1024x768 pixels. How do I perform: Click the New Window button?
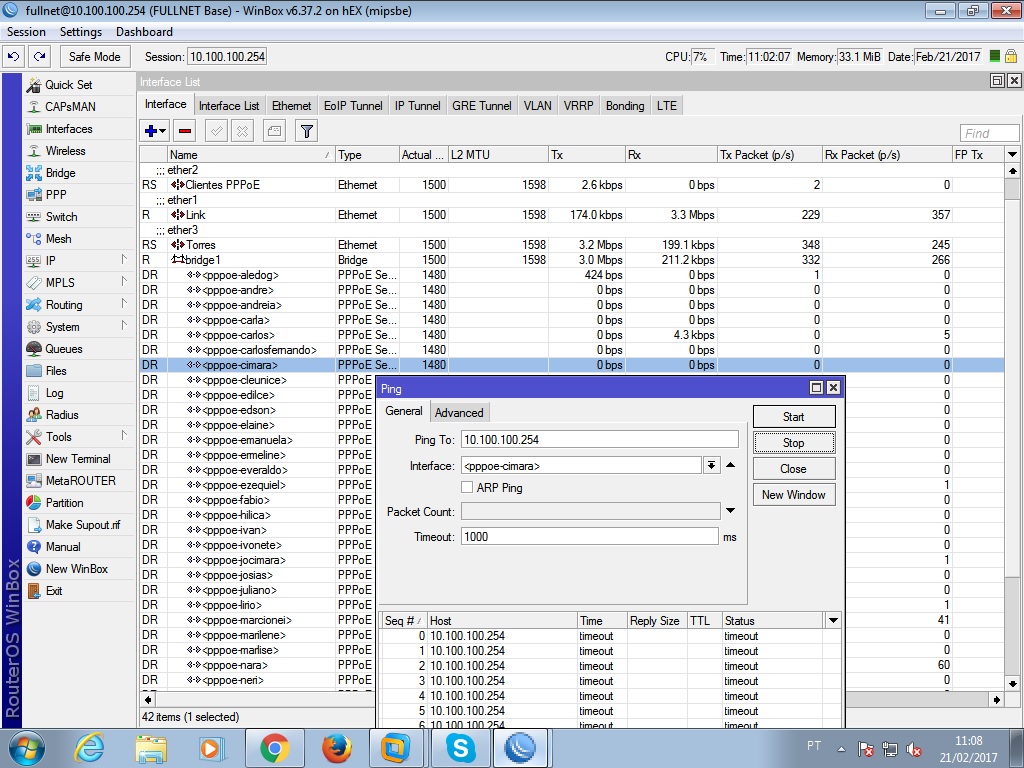coord(793,494)
